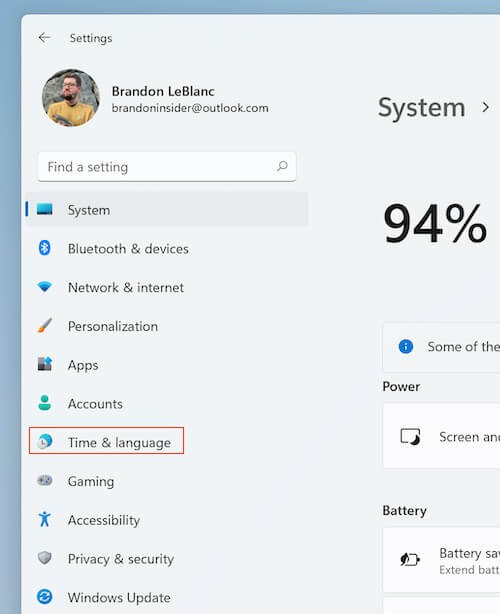Click the search magnifier icon
This screenshot has width=500, height=614.
(282, 166)
